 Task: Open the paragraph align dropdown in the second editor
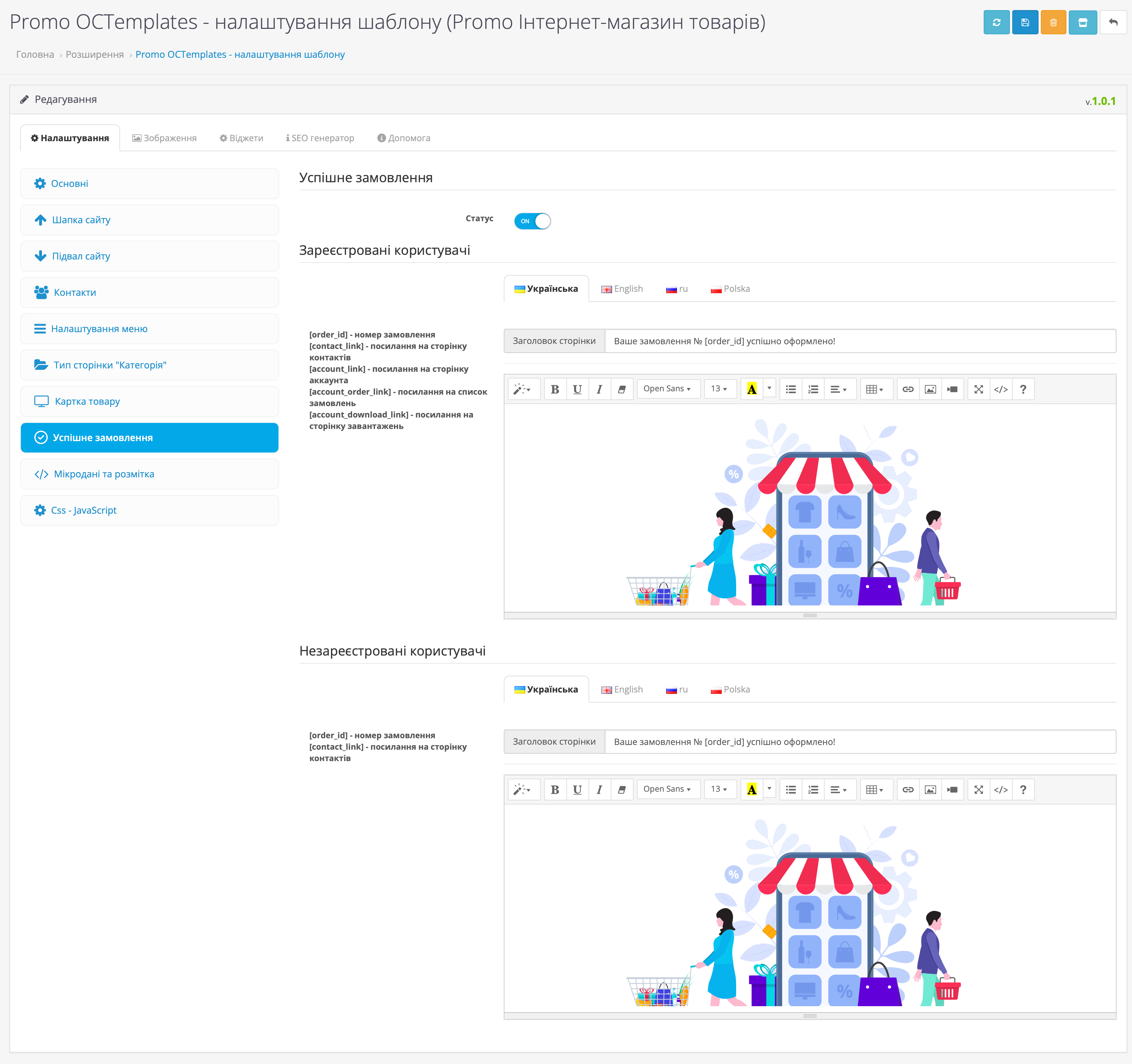point(838,790)
